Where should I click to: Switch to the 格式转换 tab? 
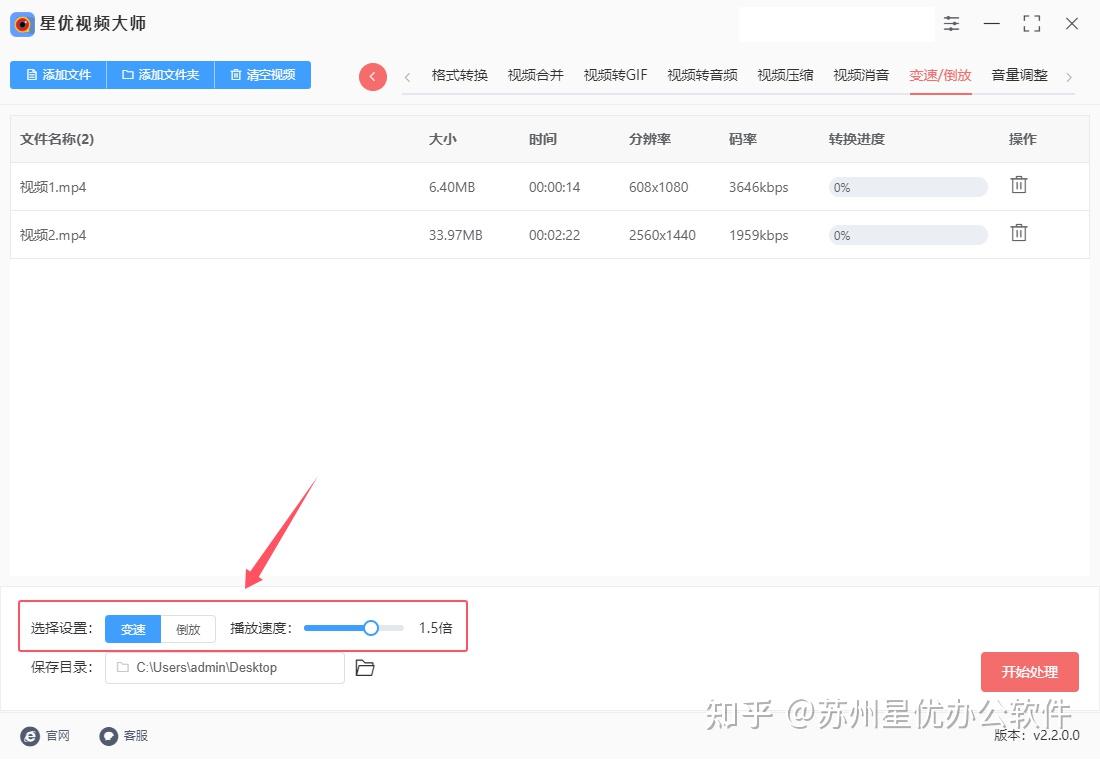point(460,75)
